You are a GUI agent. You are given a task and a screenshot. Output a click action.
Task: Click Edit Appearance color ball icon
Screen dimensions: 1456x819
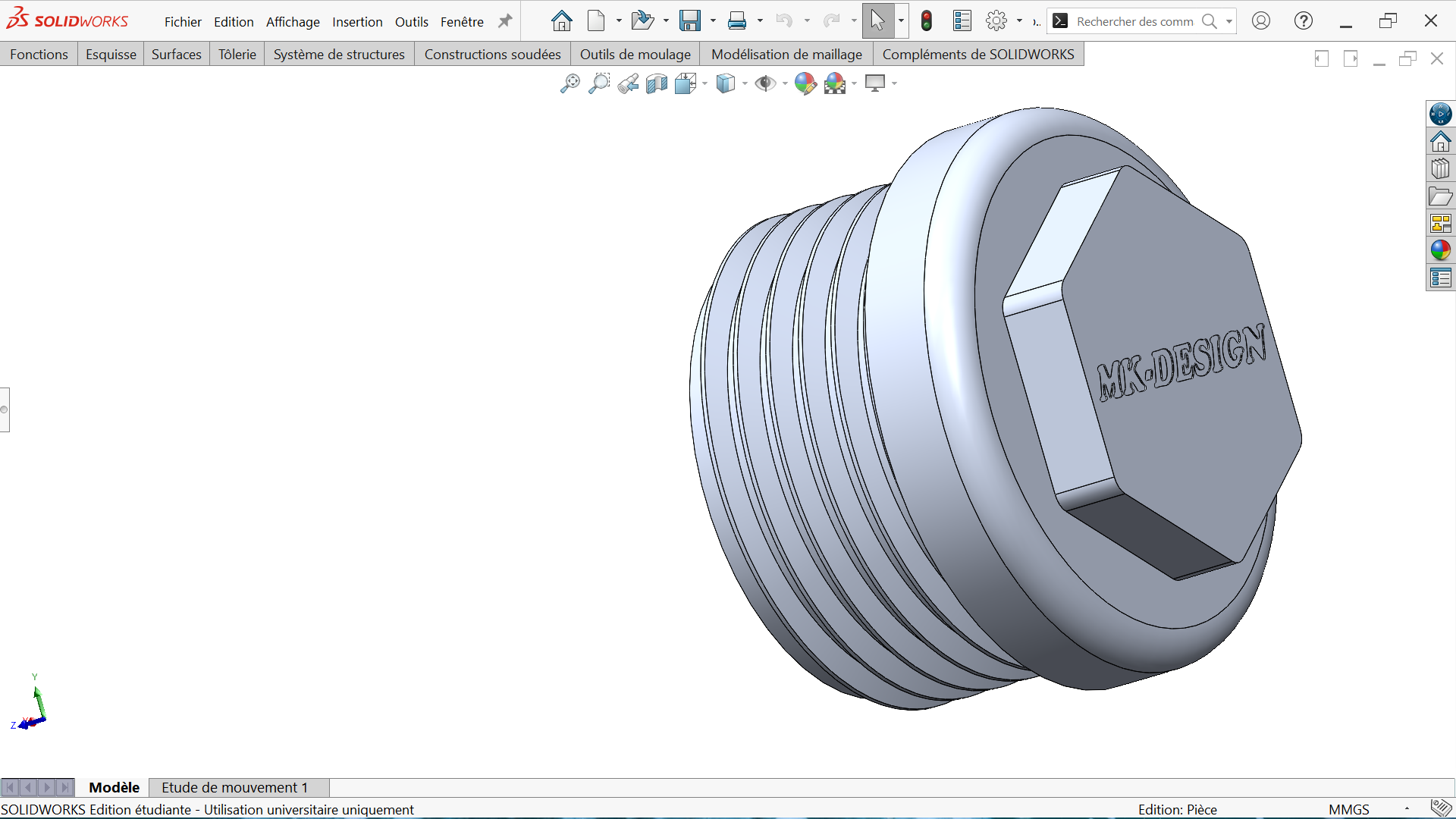click(805, 83)
